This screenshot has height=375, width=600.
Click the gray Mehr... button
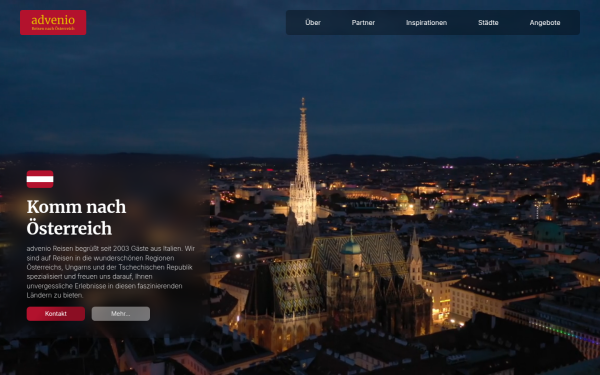tap(121, 313)
